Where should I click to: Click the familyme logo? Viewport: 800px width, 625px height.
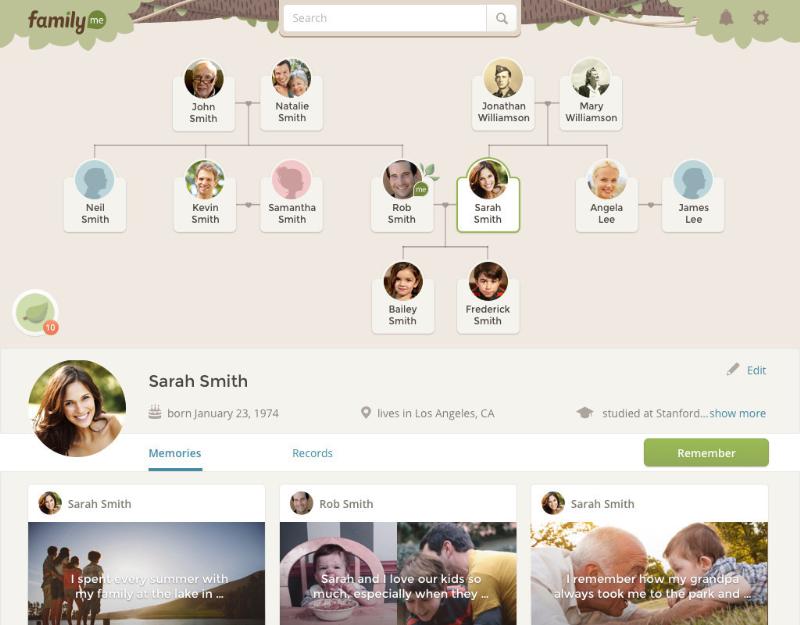[66, 21]
